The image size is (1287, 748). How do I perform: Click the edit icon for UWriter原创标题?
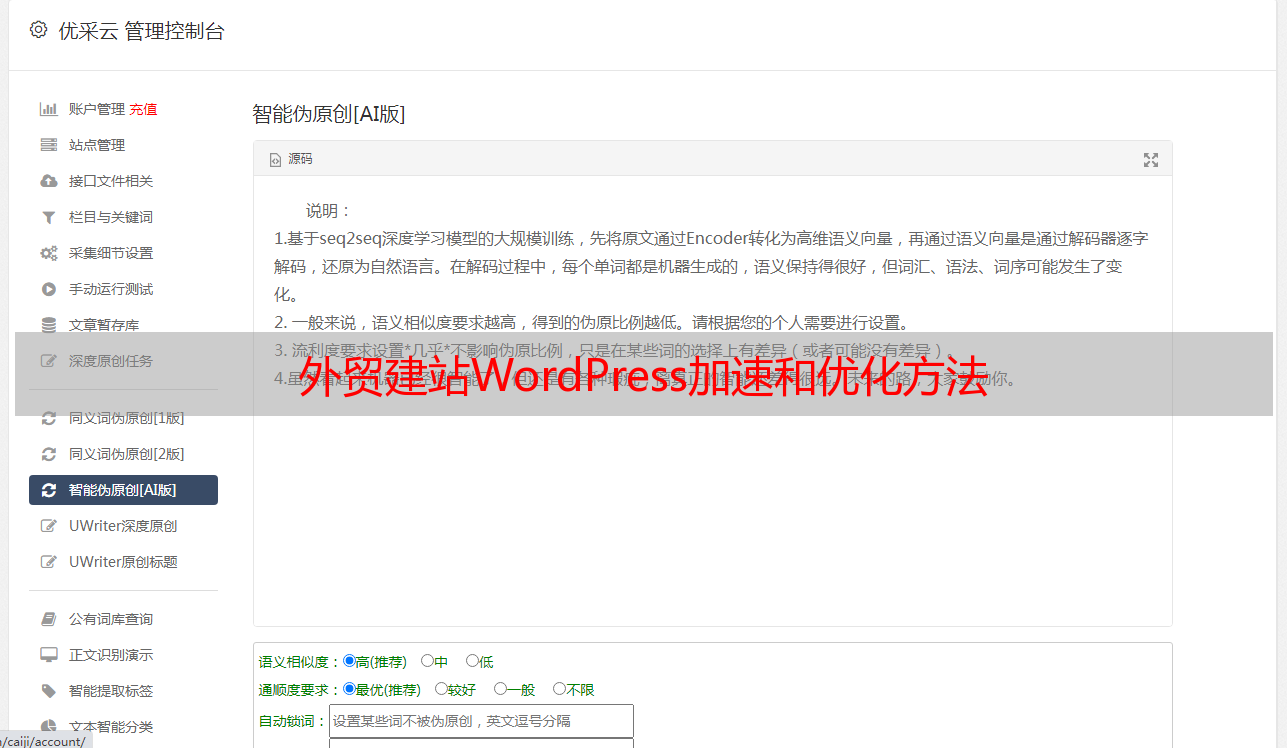click(48, 562)
